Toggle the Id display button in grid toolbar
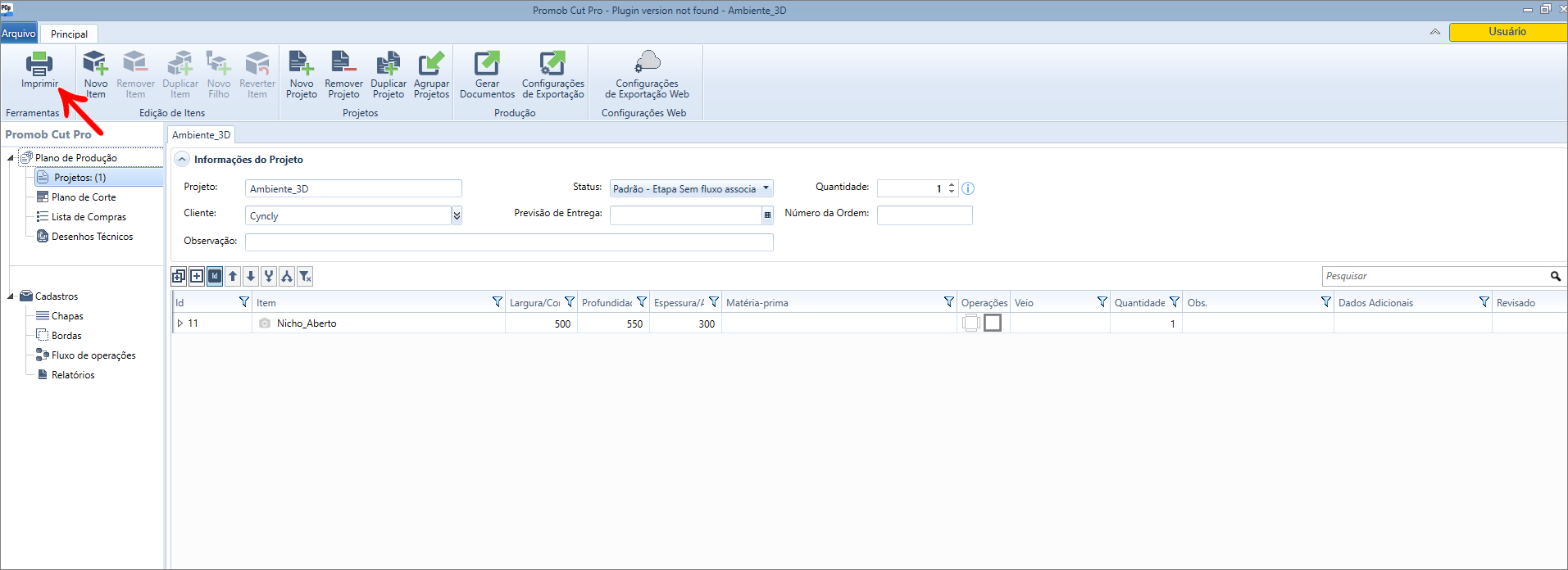Image resolution: width=1568 pixels, height=570 pixels. [215, 277]
